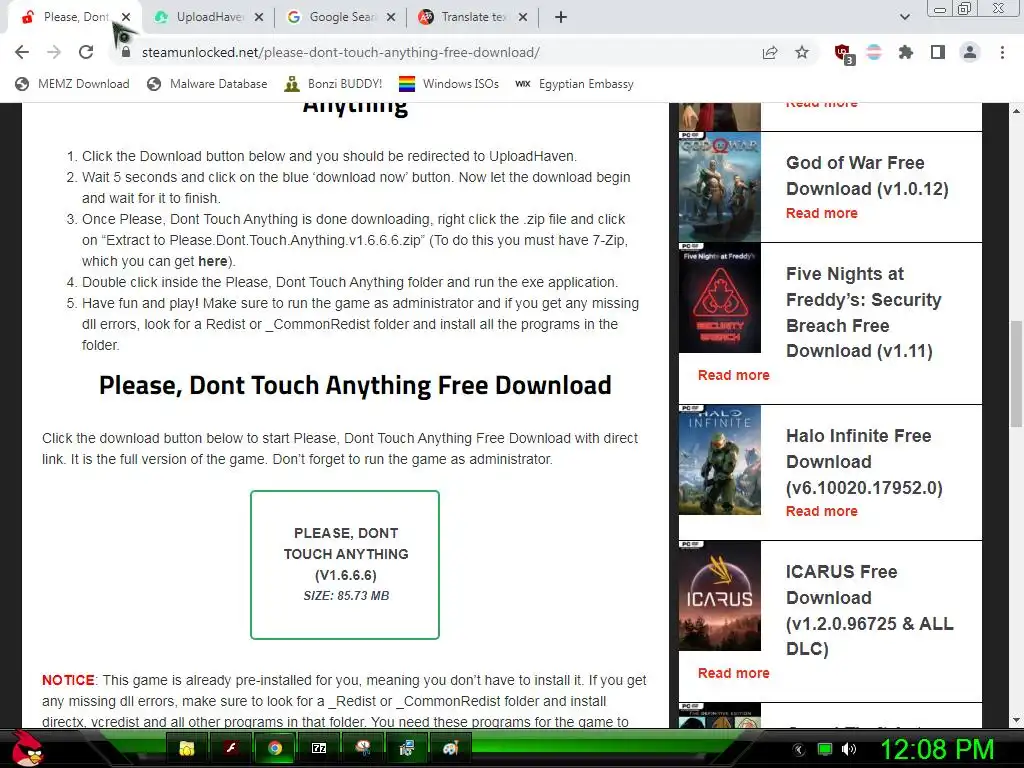The width and height of the screenshot is (1024, 768).
Task: Open the Windows ISOs bookmark
Action: point(449,84)
